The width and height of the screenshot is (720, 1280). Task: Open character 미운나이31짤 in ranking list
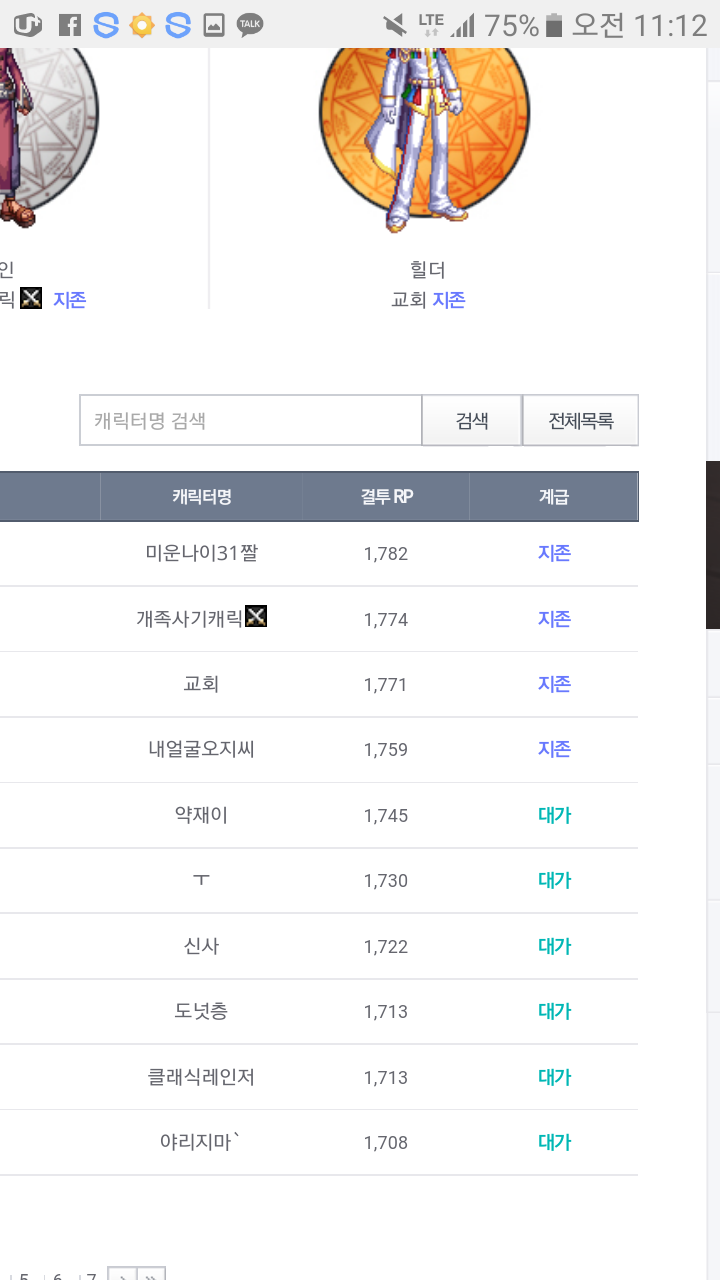coord(202,552)
